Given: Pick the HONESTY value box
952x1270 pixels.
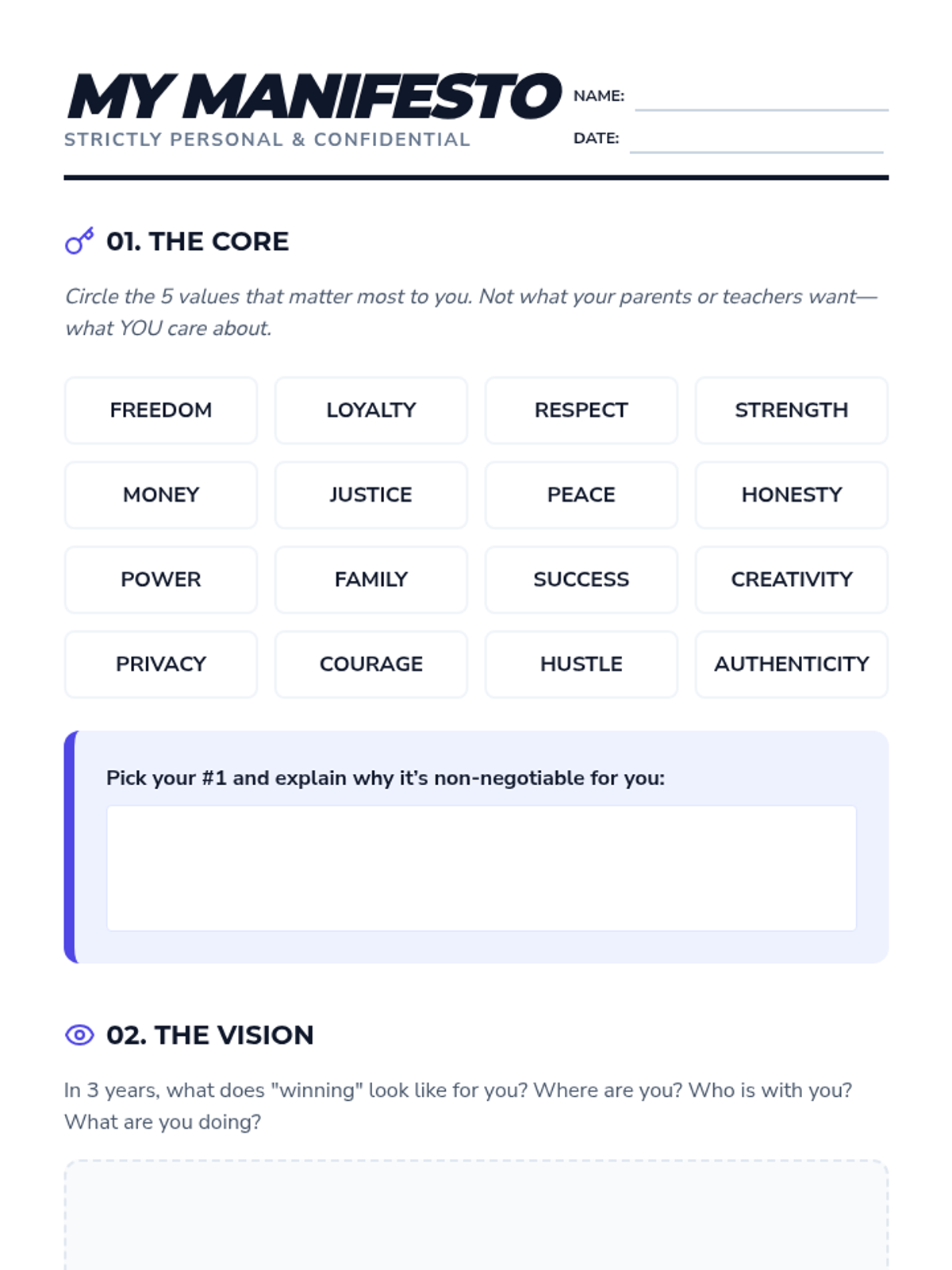Looking at the screenshot, I should click(x=792, y=495).
